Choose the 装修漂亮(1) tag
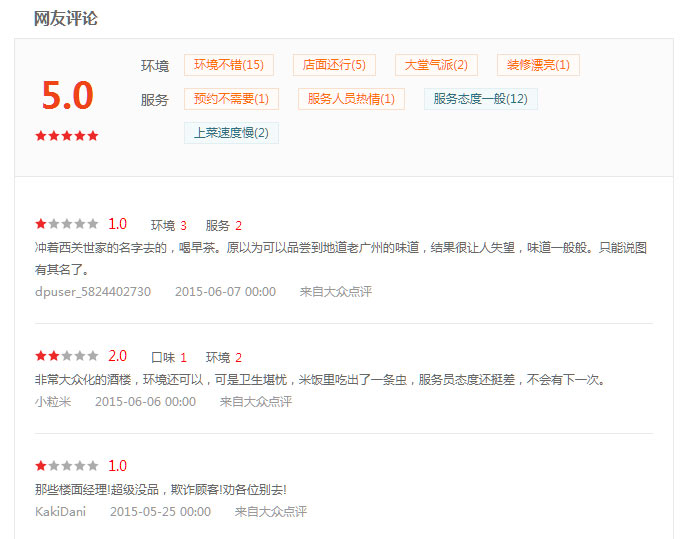Viewport: 688px width, 539px height. (x=538, y=65)
